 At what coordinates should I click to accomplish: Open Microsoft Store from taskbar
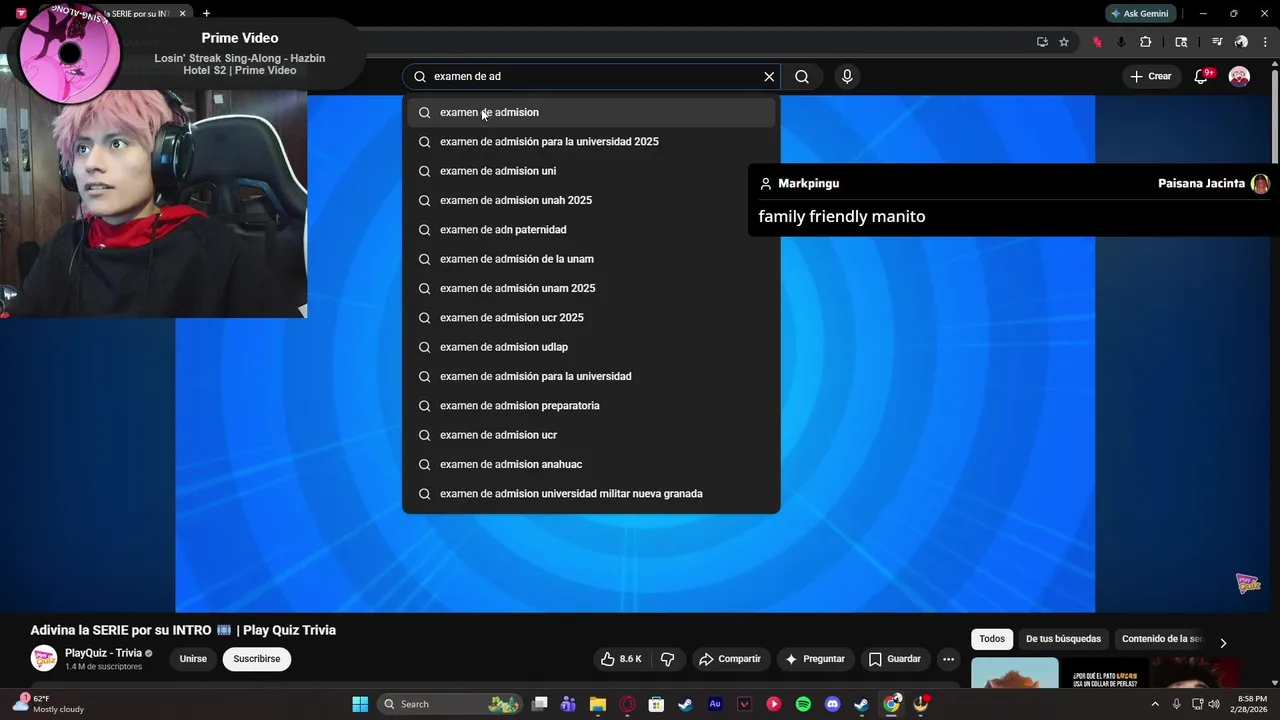(656, 704)
